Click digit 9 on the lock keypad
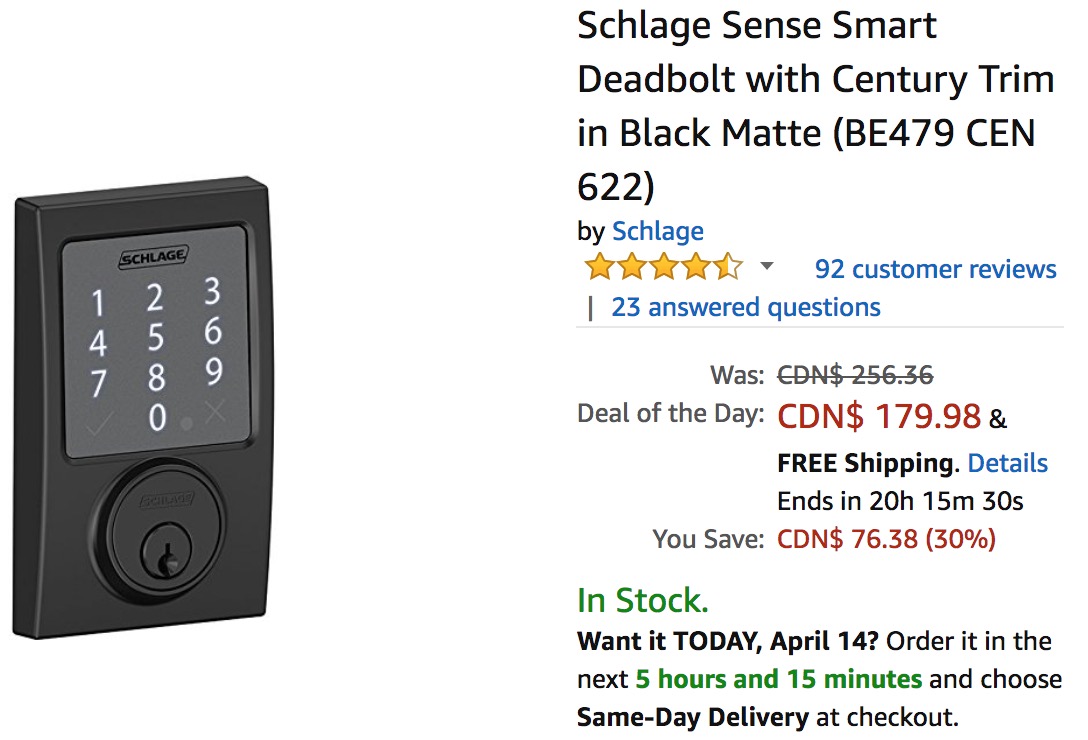Screen dimensions: 1088x740 214,371
